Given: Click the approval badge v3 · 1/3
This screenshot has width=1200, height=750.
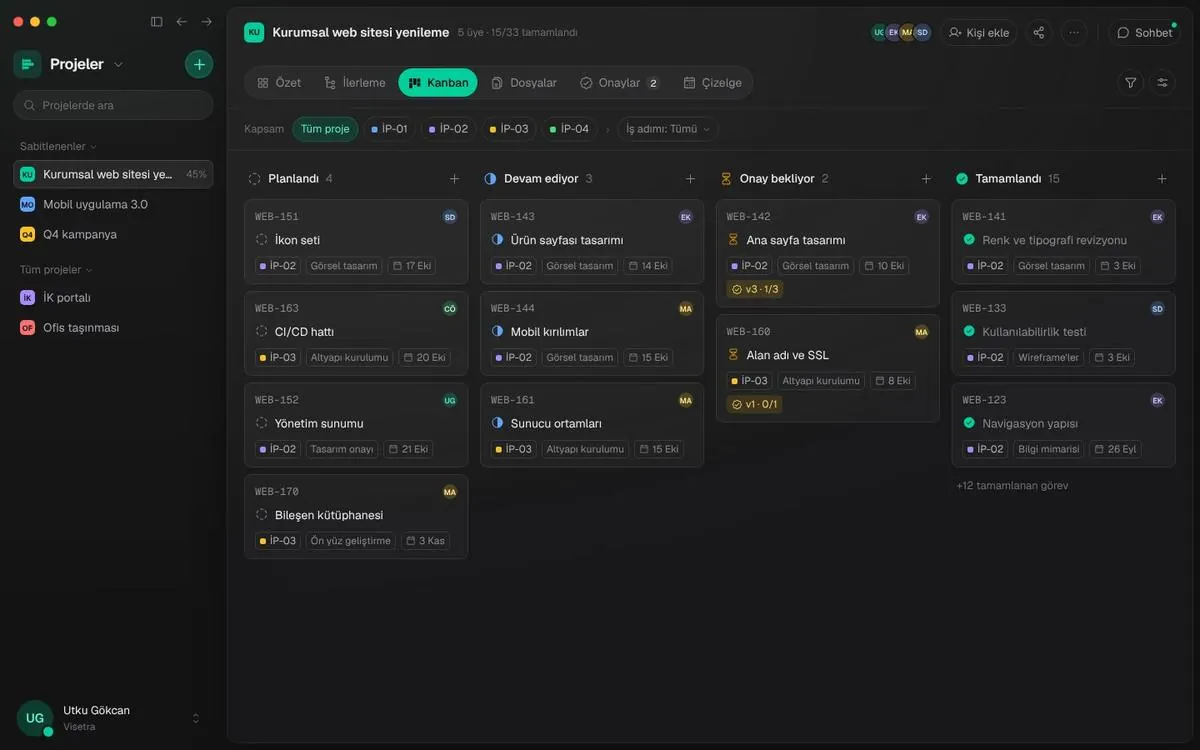Looking at the screenshot, I should 755,289.
